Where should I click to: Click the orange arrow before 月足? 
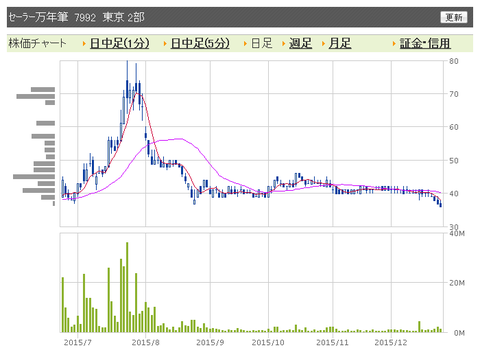coord(323,44)
